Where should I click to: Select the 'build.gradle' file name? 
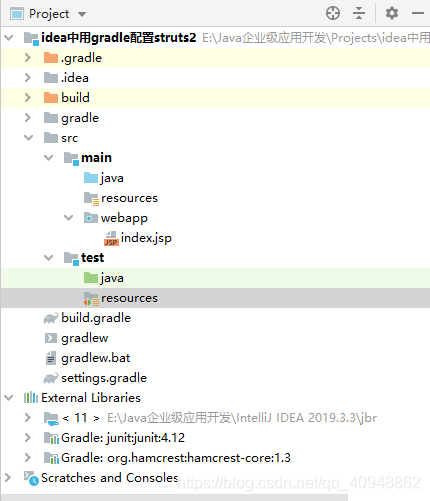[x=96, y=318]
